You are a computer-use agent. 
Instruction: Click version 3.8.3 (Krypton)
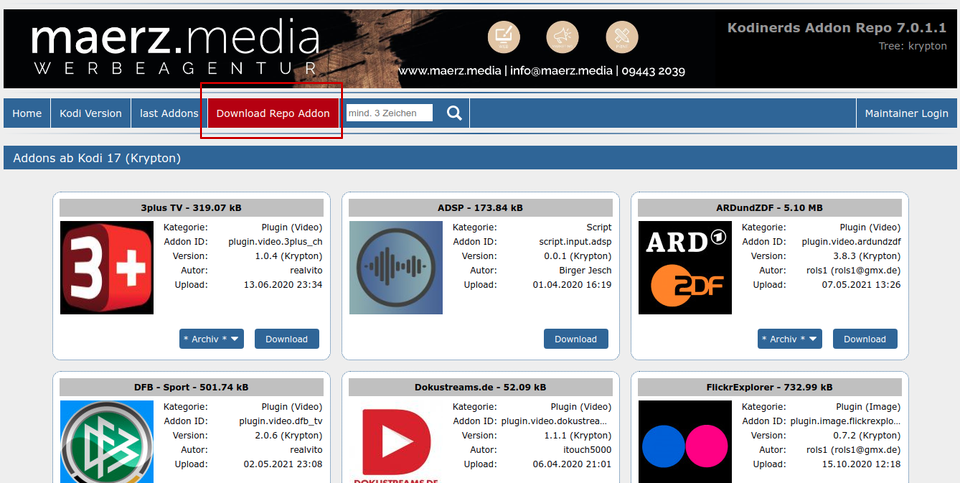(868, 256)
